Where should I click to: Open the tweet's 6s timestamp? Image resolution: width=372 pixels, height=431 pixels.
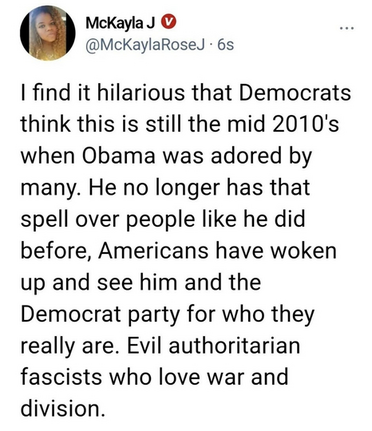click(225, 45)
